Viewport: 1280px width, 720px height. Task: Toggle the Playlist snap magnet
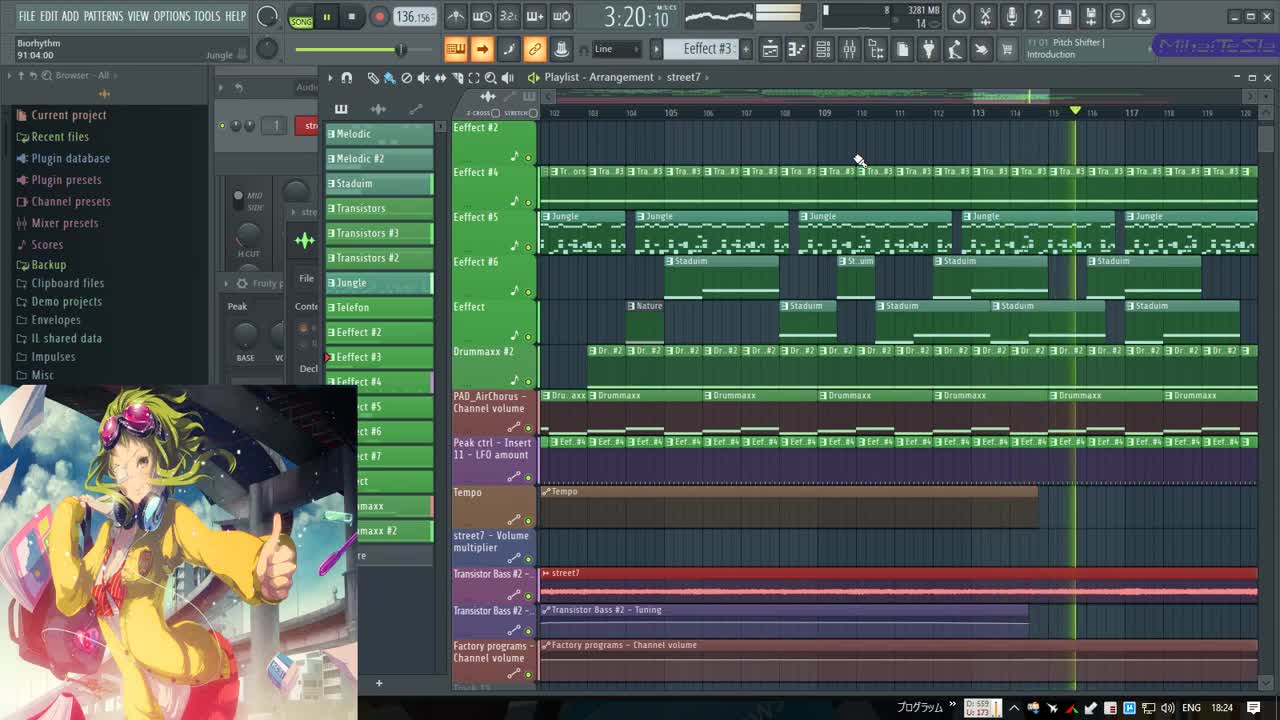tap(346, 78)
